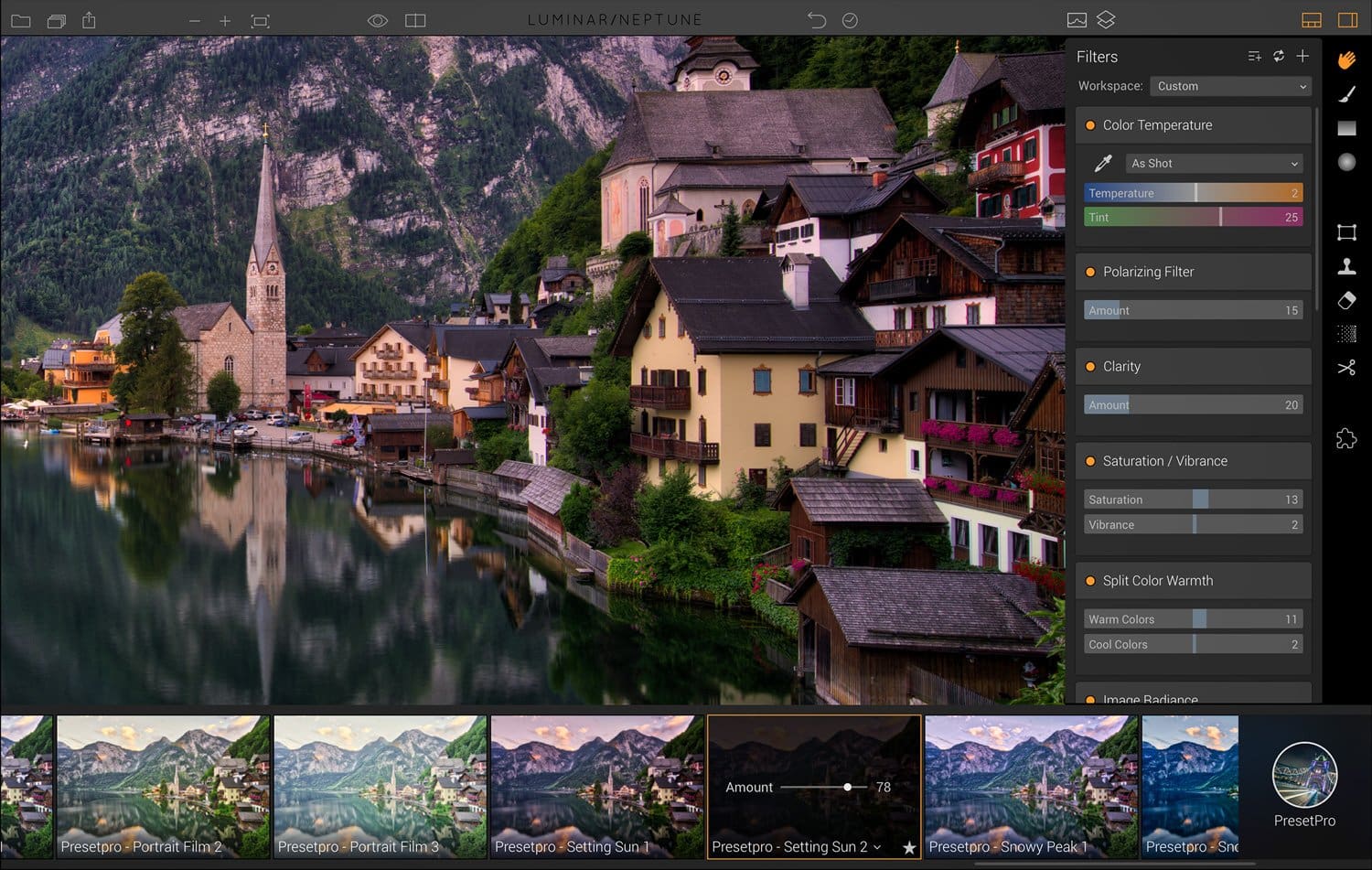Disable the Color Temperature filter dot
The width and height of the screenshot is (1372, 870).
point(1090,125)
